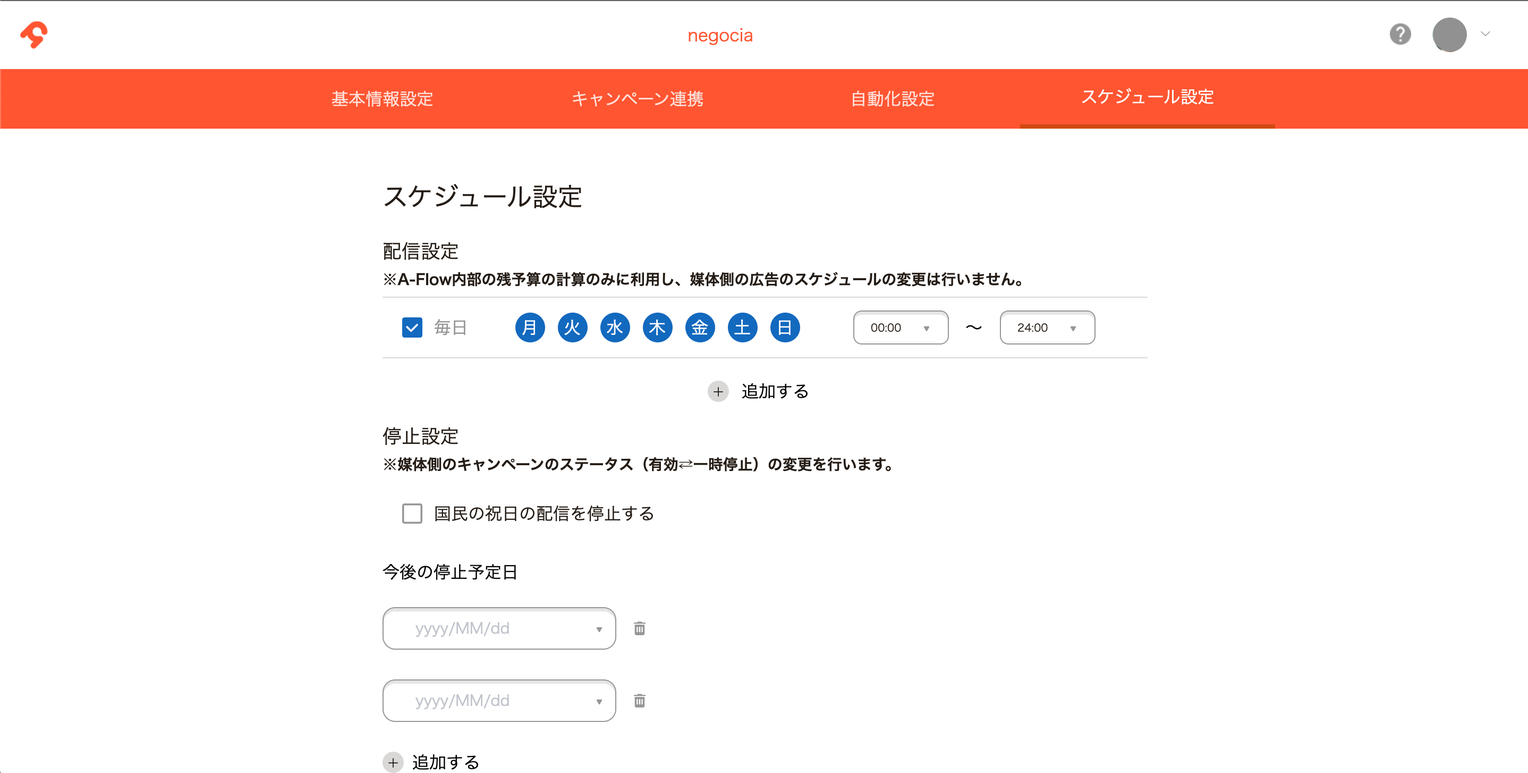1528x773 pixels.
Task: Click the 配信設定 heading
Action: tap(421, 252)
